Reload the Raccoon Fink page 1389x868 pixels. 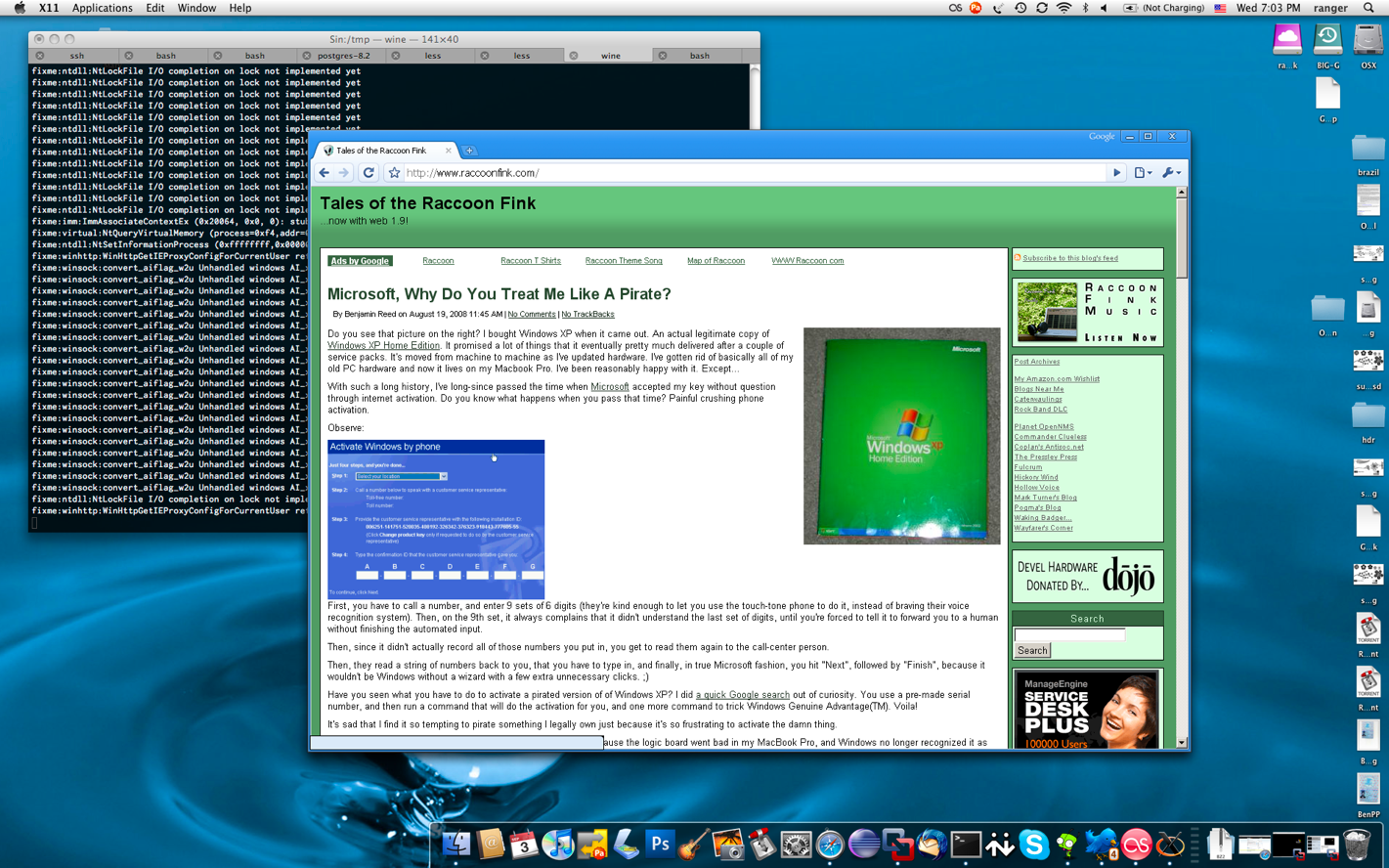point(369,173)
